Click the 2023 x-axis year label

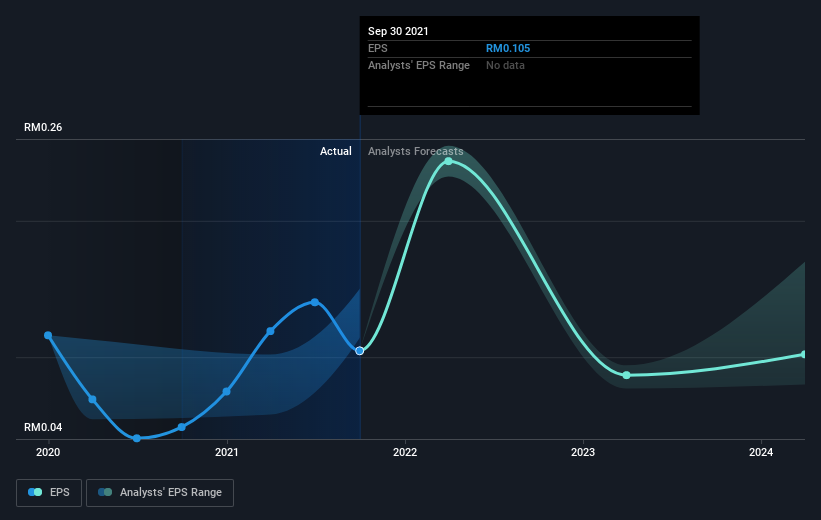coord(583,452)
